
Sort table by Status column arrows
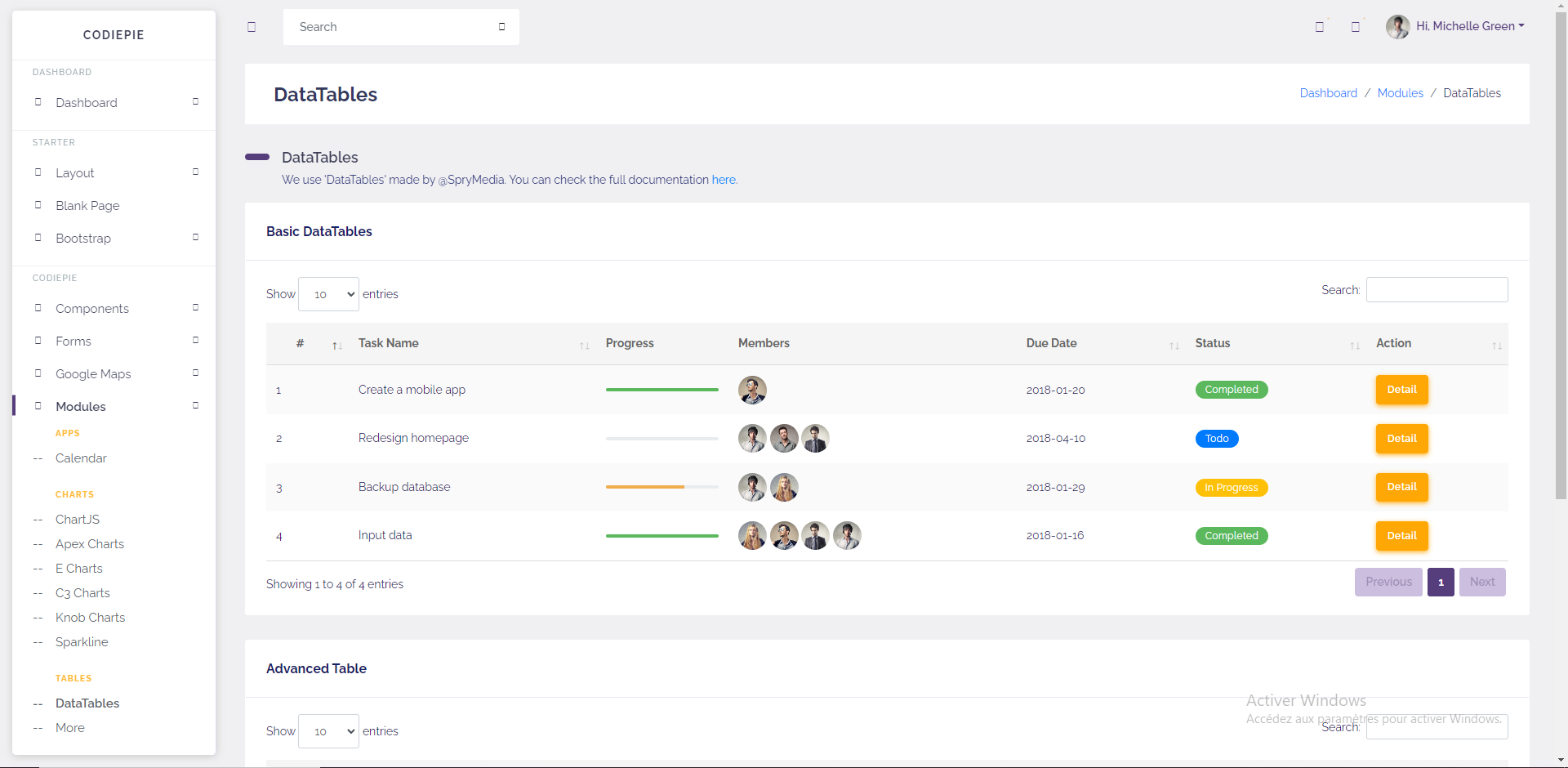tap(1355, 346)
